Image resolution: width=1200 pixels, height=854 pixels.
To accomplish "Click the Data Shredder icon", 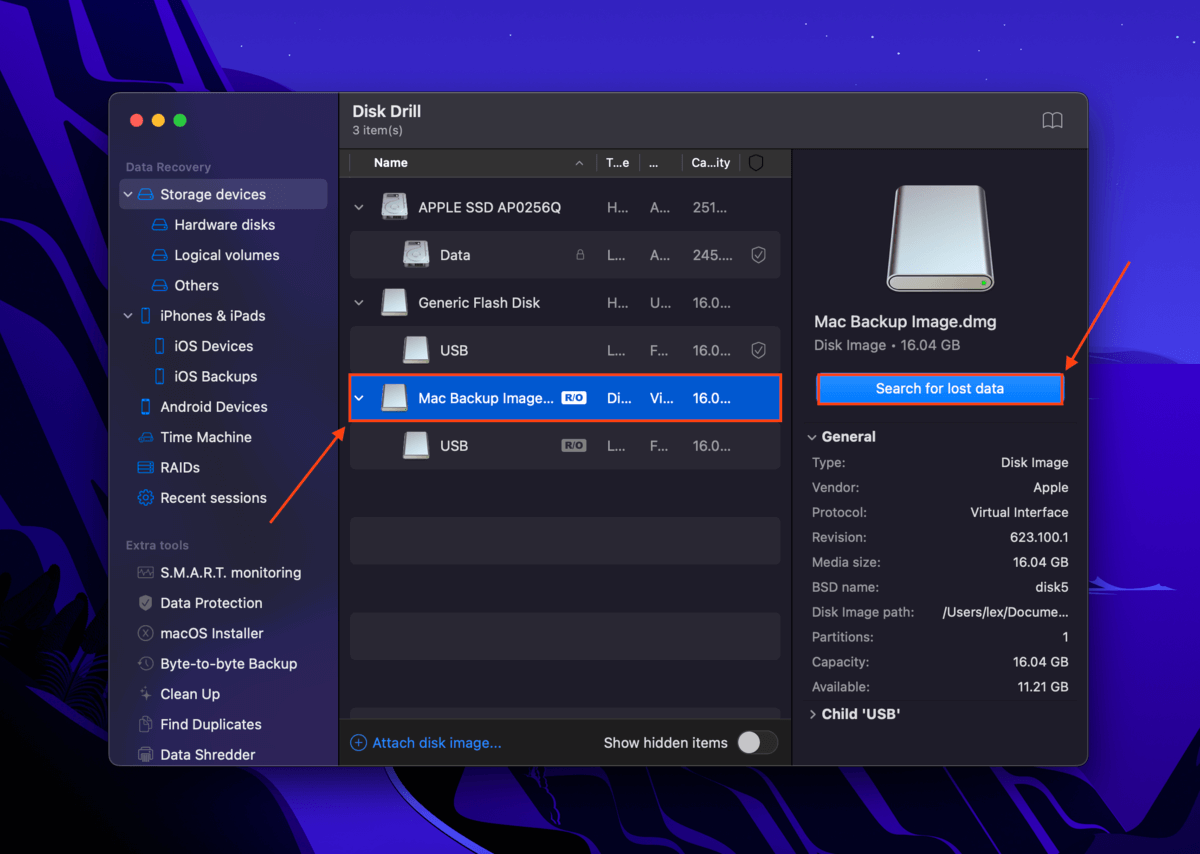I will coord(146,755).
